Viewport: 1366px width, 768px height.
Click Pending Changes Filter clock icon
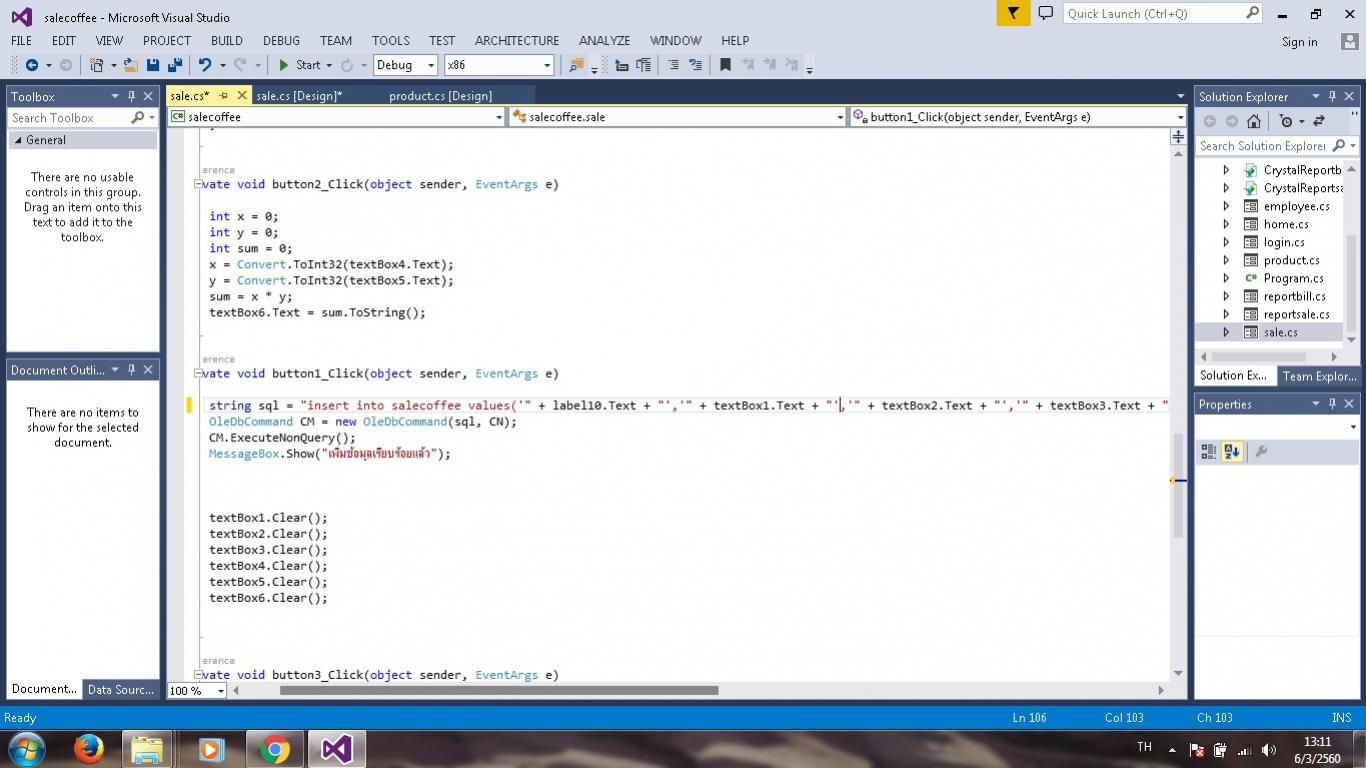pyautogui.click(x=1286, y=121)
